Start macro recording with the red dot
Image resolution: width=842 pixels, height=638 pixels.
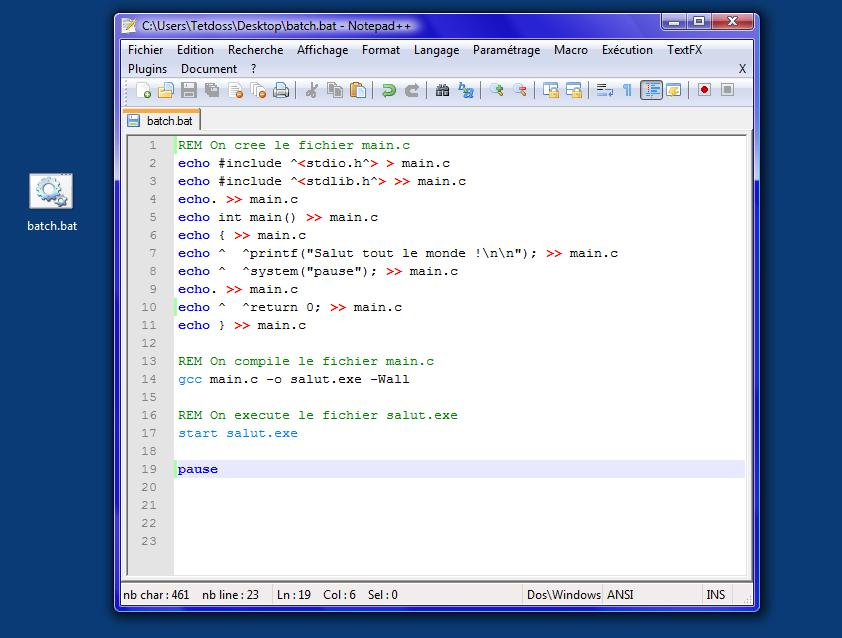(704, 90)
